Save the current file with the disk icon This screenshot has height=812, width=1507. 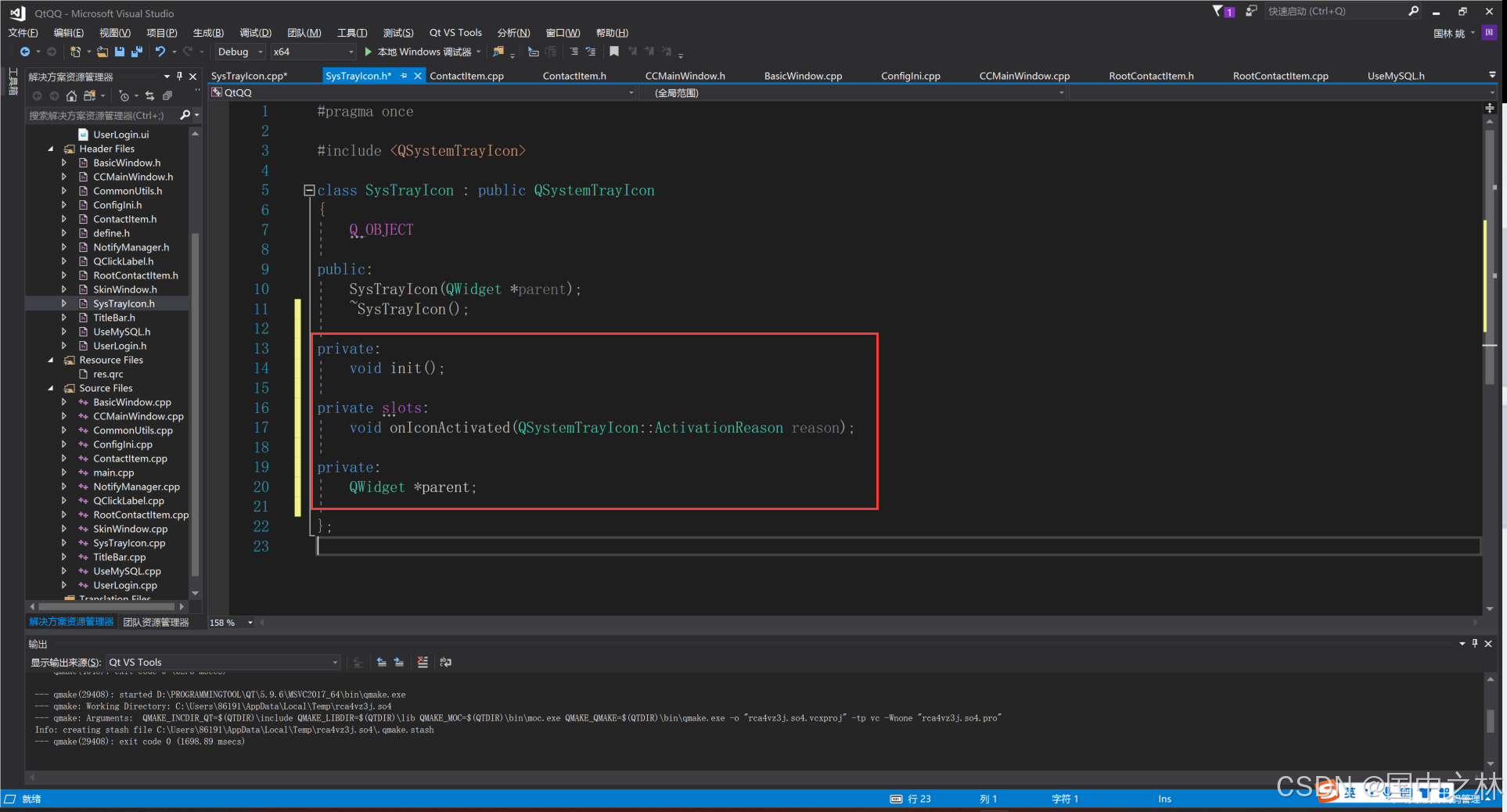click(x=120, y=52)
